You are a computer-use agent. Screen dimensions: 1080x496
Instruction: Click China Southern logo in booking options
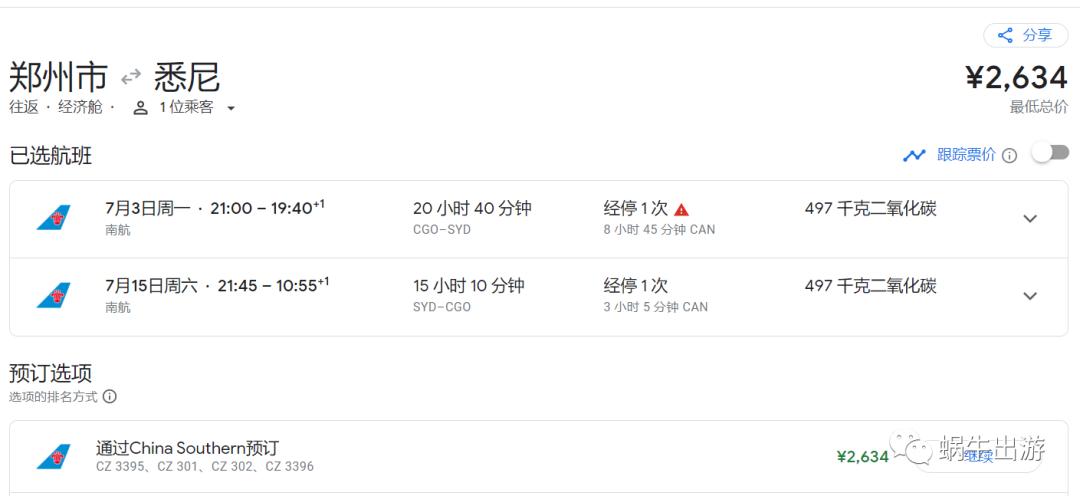tap(54, 457)
